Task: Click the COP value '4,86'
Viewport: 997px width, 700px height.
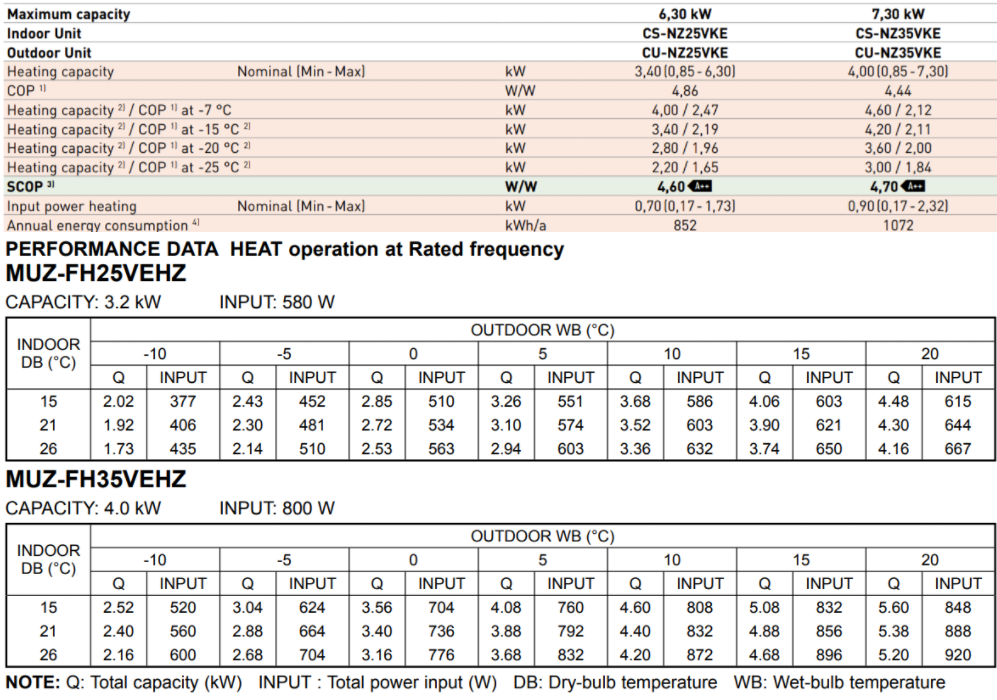Action: coord(685,91)
